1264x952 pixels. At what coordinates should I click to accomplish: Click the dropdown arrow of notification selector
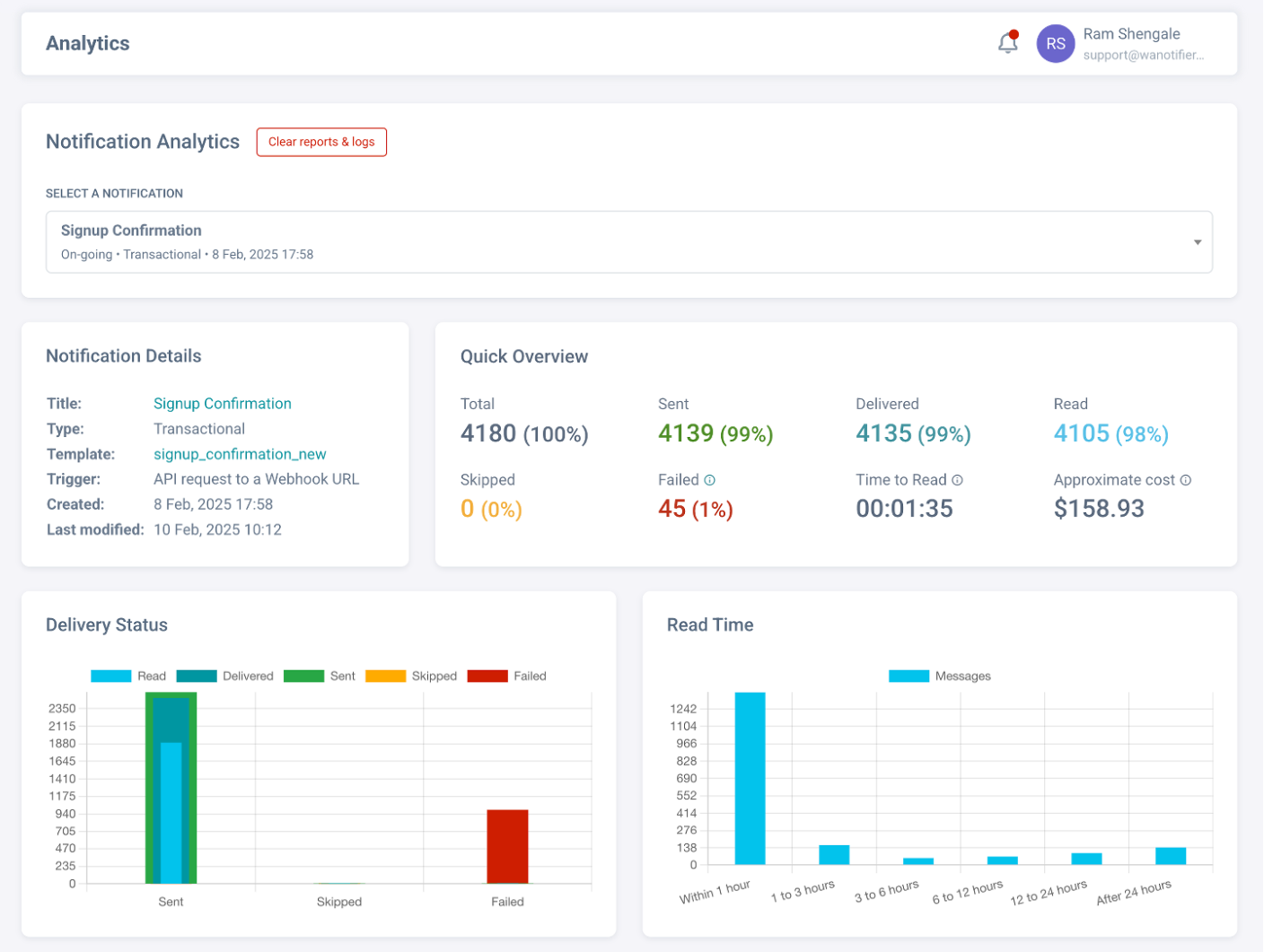click(1197, 242)
